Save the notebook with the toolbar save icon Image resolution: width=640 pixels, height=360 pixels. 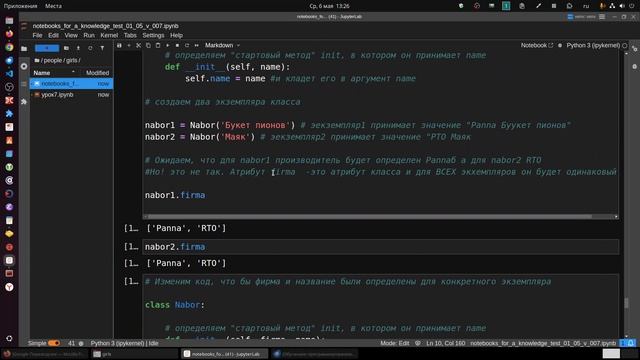coord(119,45)
